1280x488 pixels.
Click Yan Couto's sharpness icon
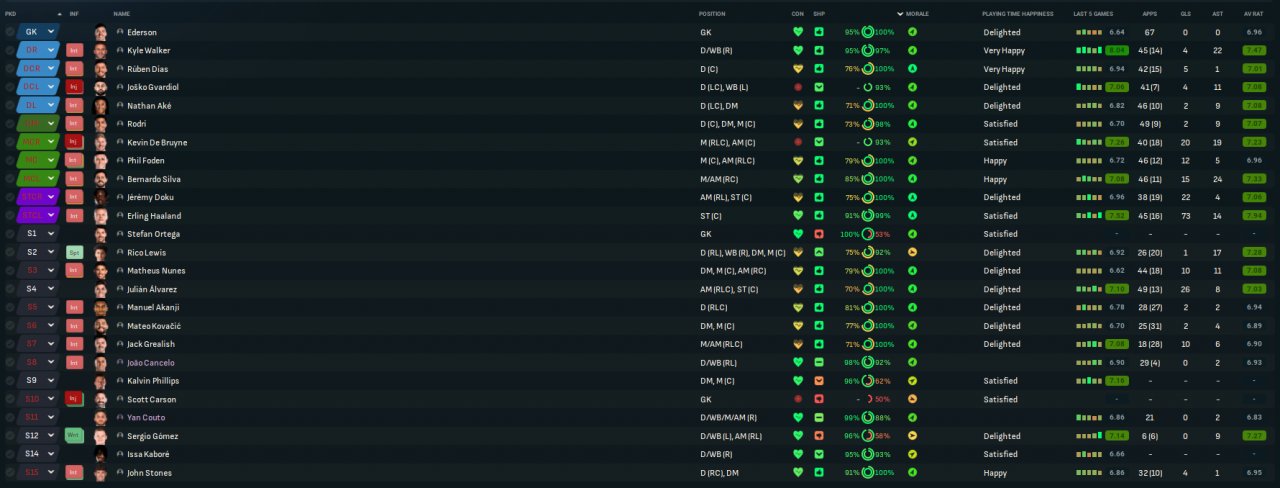pos(819,417)
